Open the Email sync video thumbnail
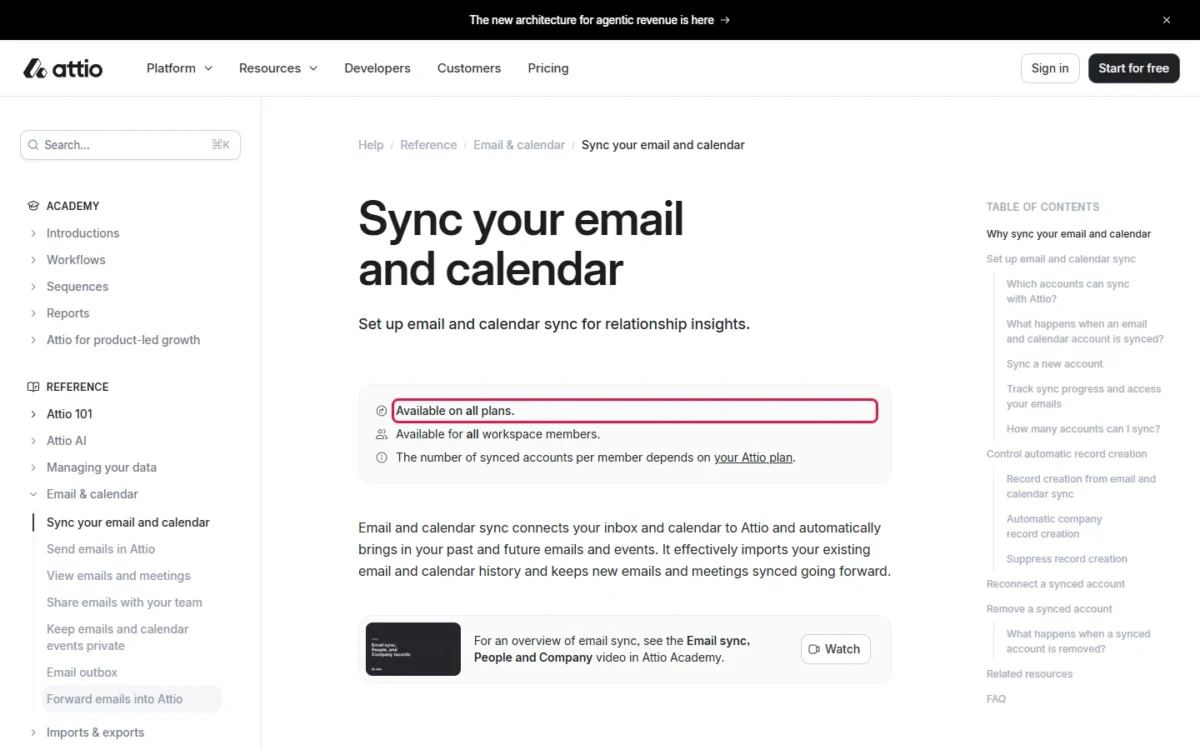This screenshot has width=1200, height=750. (413, 649)
